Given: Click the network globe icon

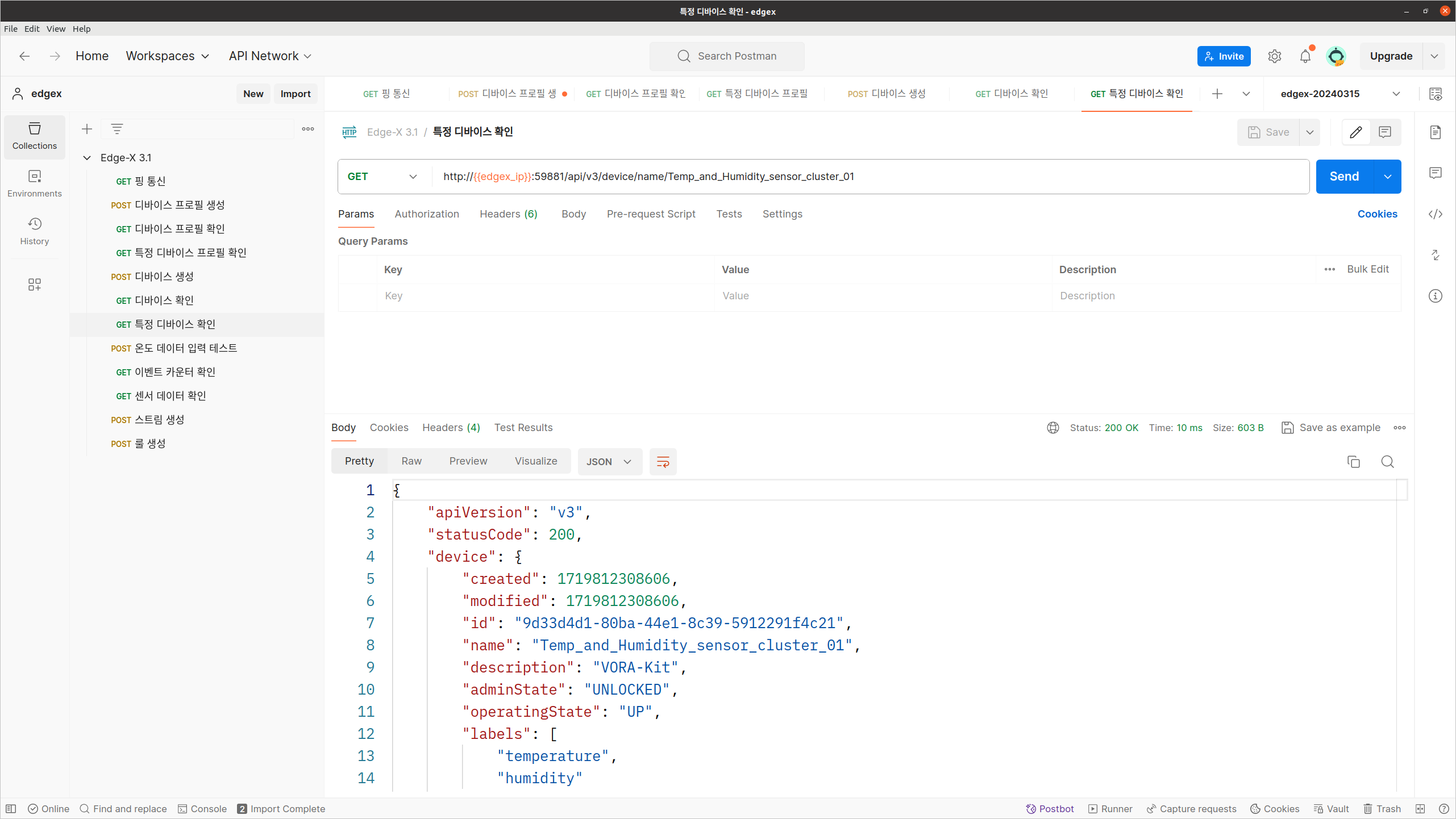Looking at the screenshot, I should [x=1053, y=428].
